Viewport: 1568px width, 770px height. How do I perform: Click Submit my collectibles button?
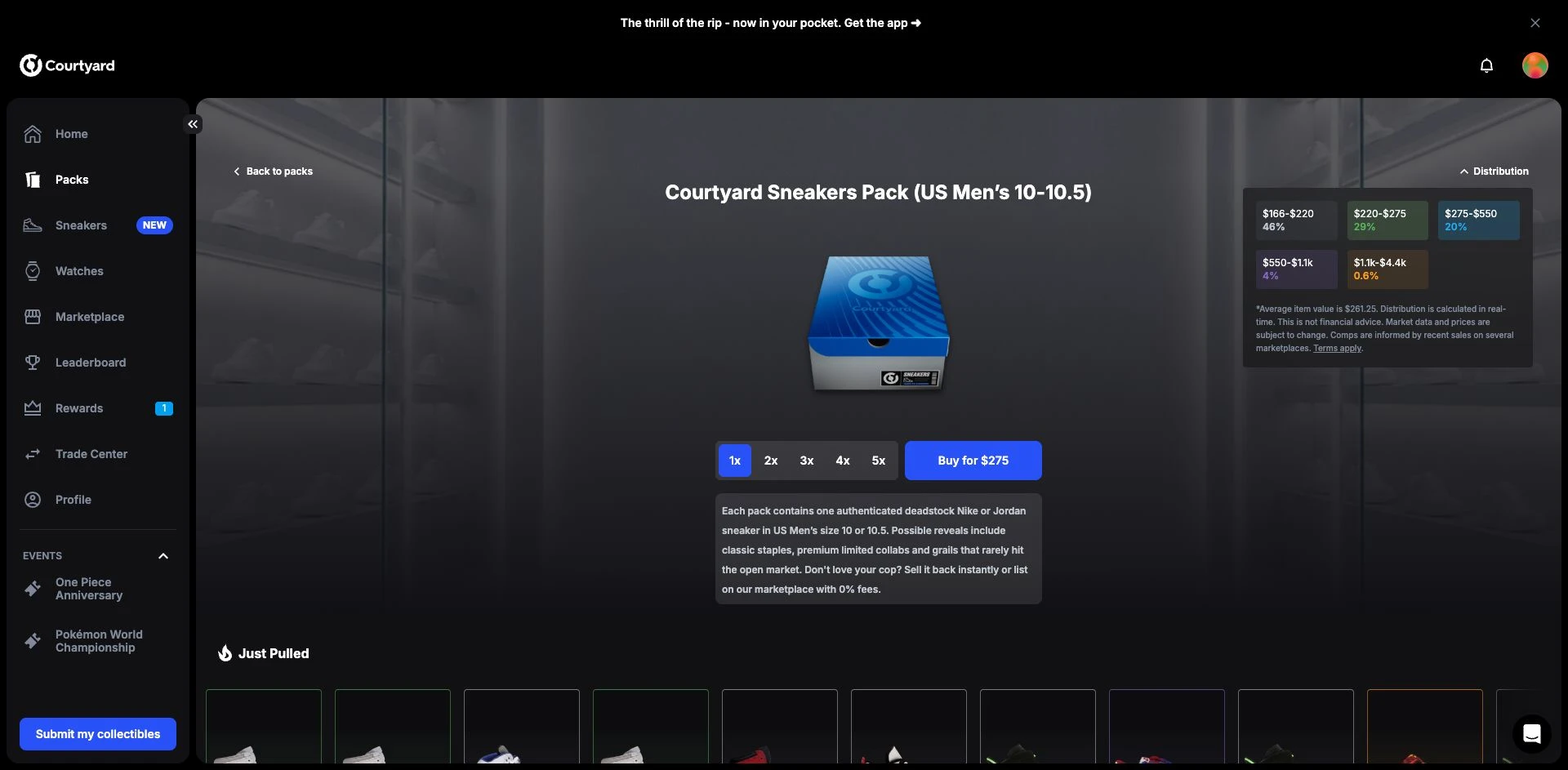98,734
